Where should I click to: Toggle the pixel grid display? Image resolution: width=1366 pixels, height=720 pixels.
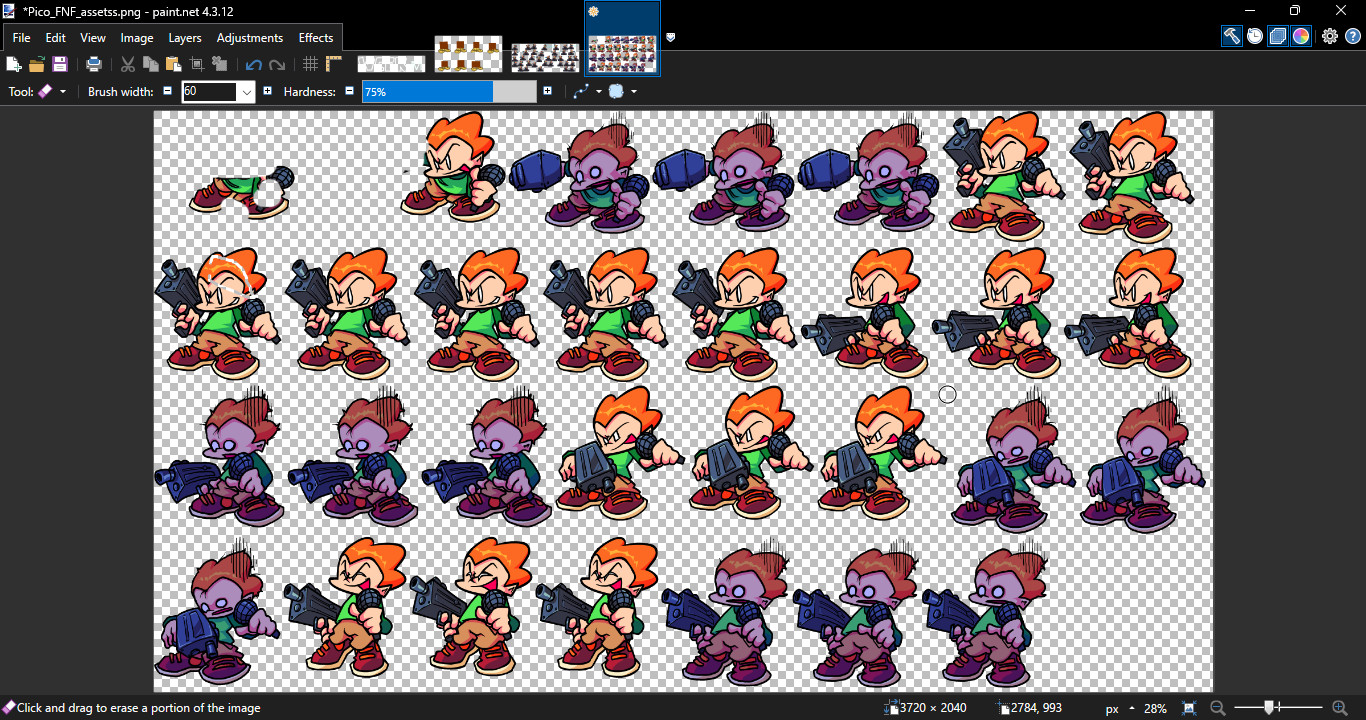click(311, 64)
